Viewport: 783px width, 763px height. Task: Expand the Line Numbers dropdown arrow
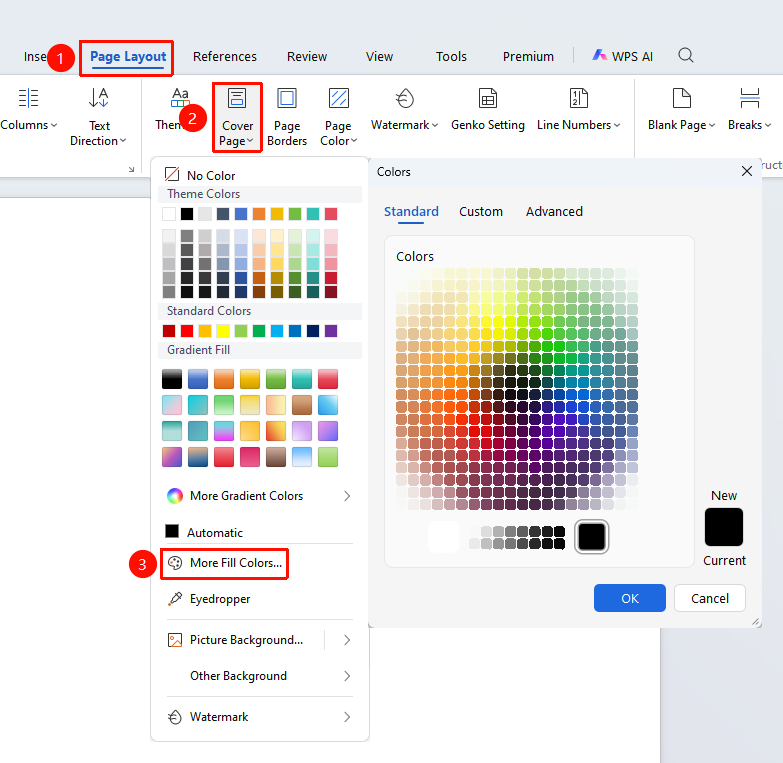pos(617,125)
